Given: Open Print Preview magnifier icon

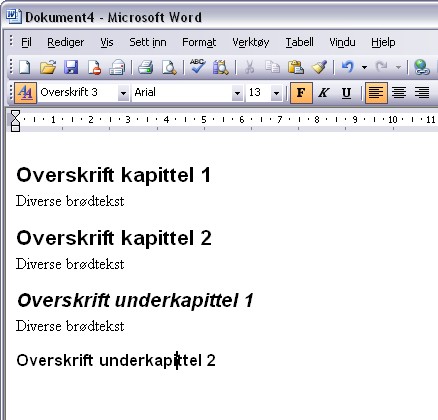Looking at the screenshot, I should click(169, 67).
